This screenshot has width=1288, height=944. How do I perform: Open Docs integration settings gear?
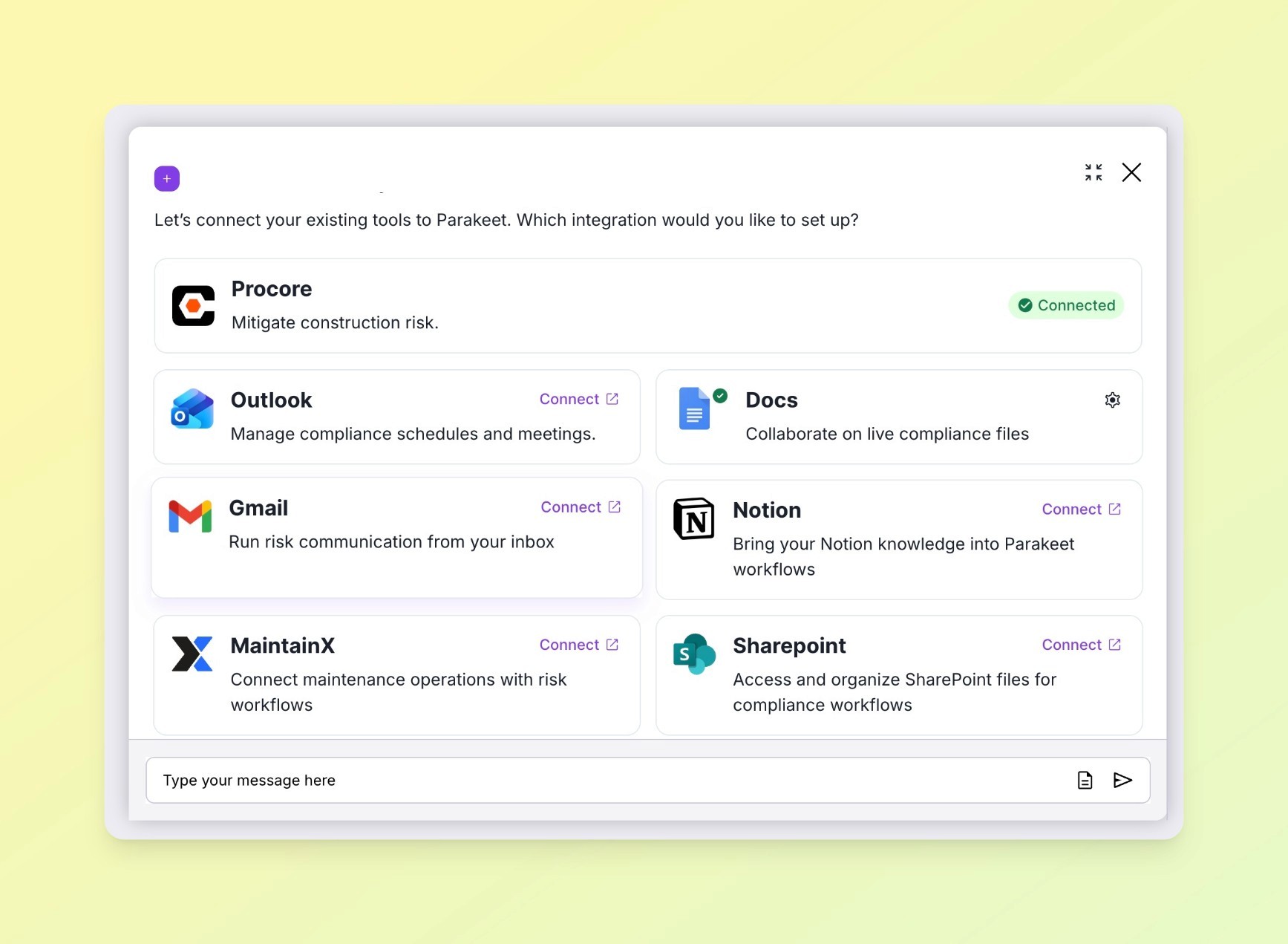(1112, 400)
